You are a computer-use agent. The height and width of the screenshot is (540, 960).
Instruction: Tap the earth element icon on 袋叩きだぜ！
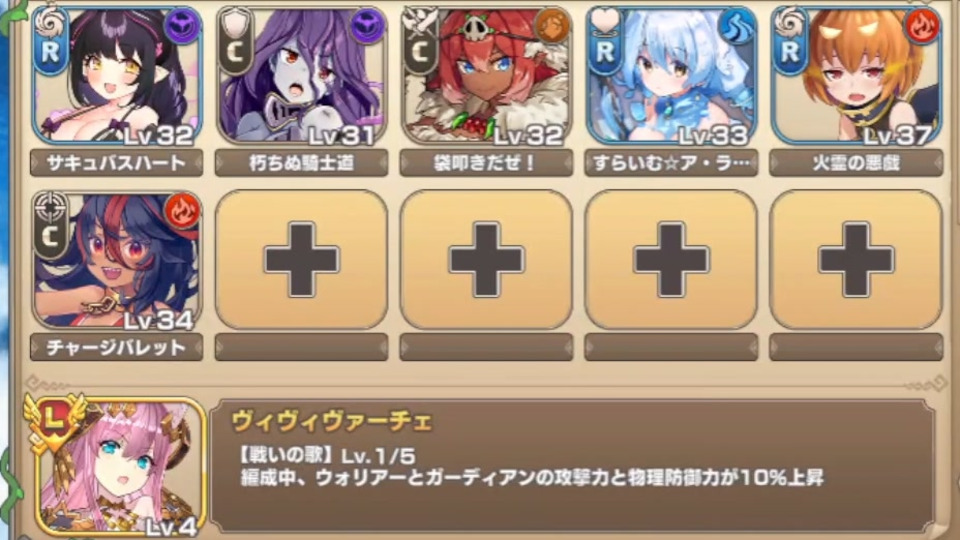[x=552, y=26]
